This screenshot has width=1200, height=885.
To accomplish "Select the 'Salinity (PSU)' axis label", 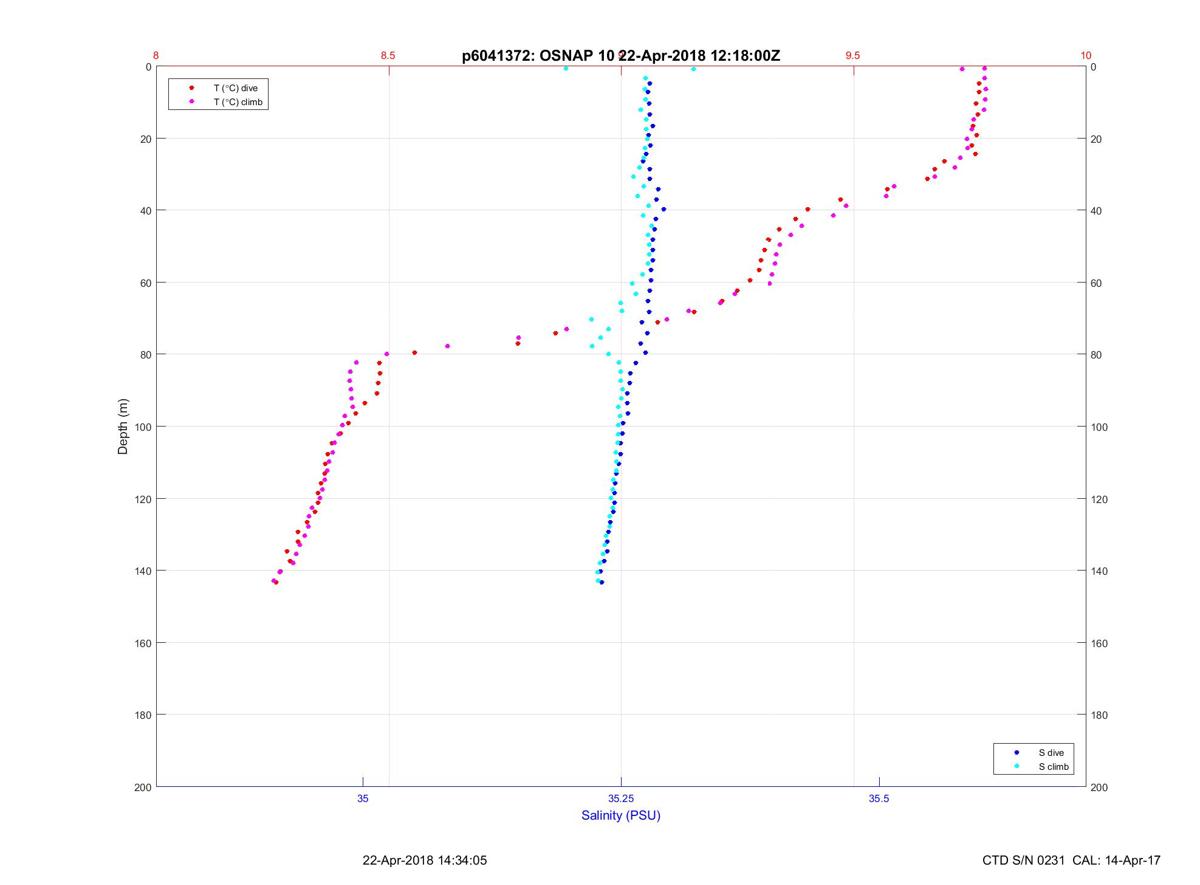I will coord(621,815).
